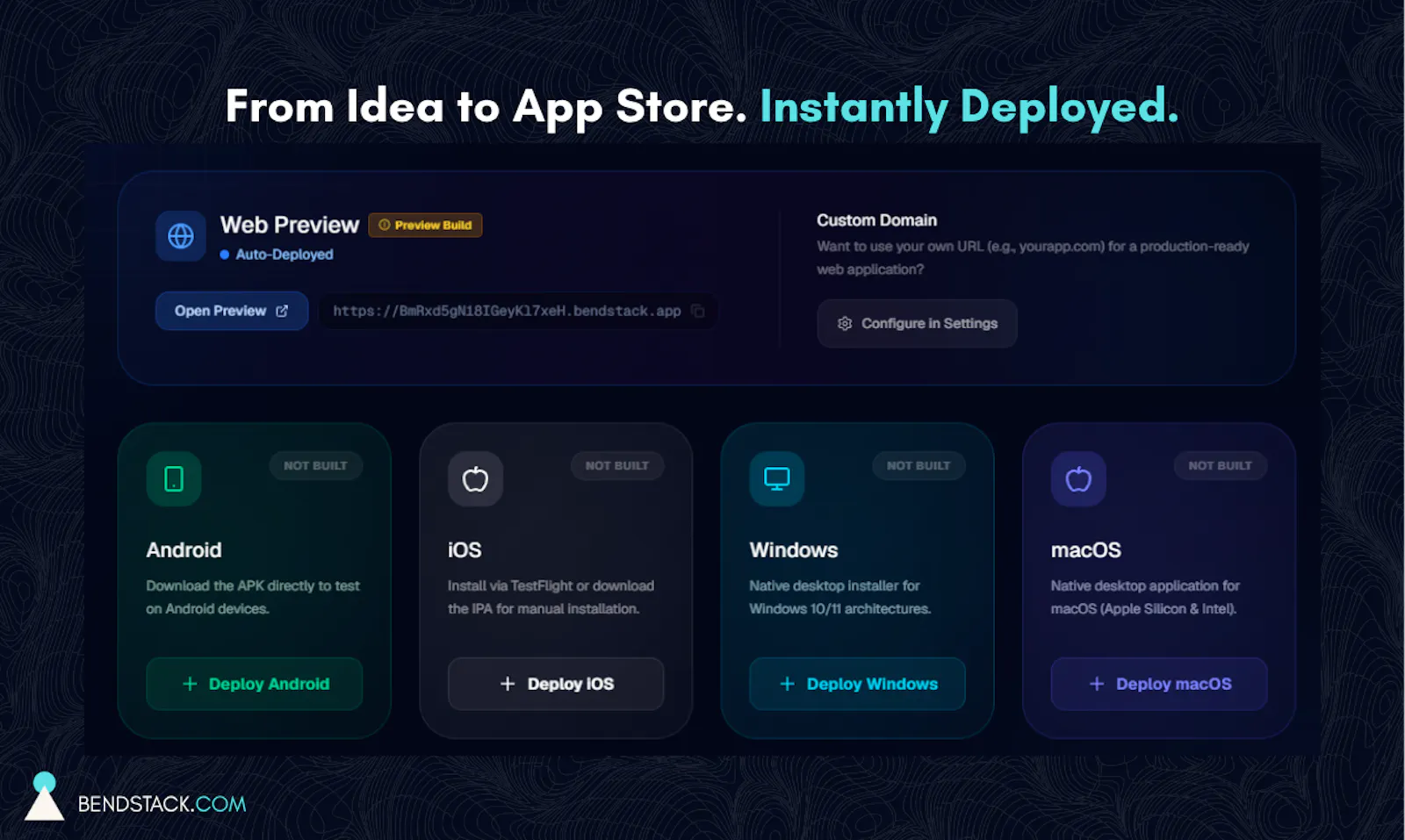Click the 'Apple Silicon & Intel' description
The width and height of the screenshot is (1405, 840).
1145,597
